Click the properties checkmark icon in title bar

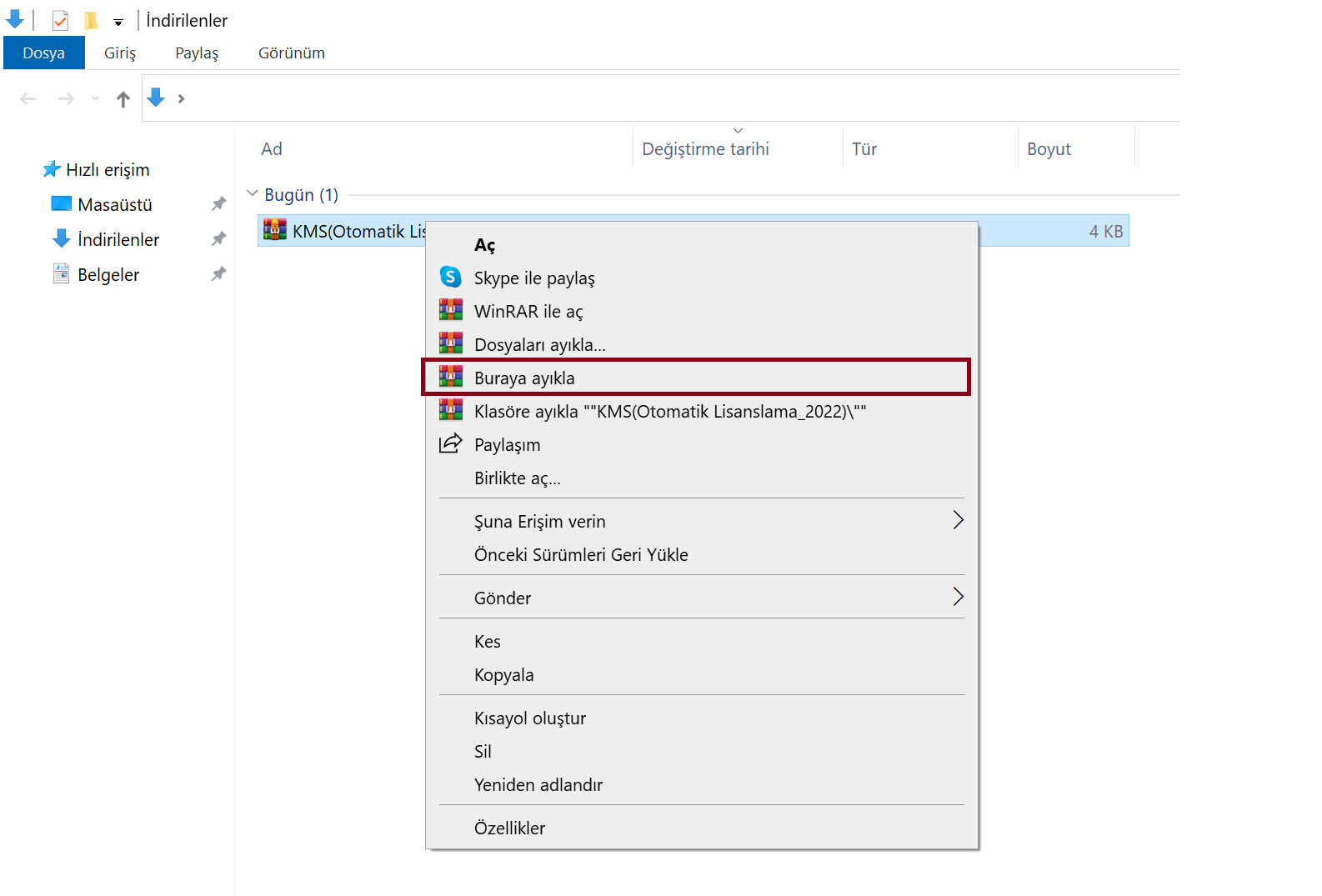(x=60, y=20)
